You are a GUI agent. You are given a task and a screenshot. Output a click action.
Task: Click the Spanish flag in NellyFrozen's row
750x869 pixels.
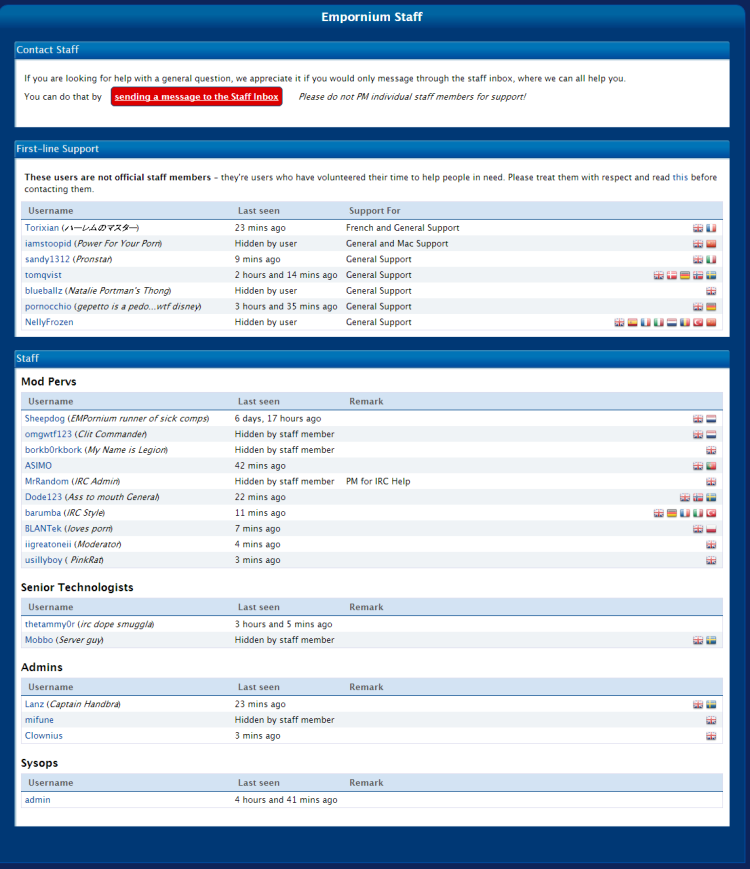[x=632, y=322]
